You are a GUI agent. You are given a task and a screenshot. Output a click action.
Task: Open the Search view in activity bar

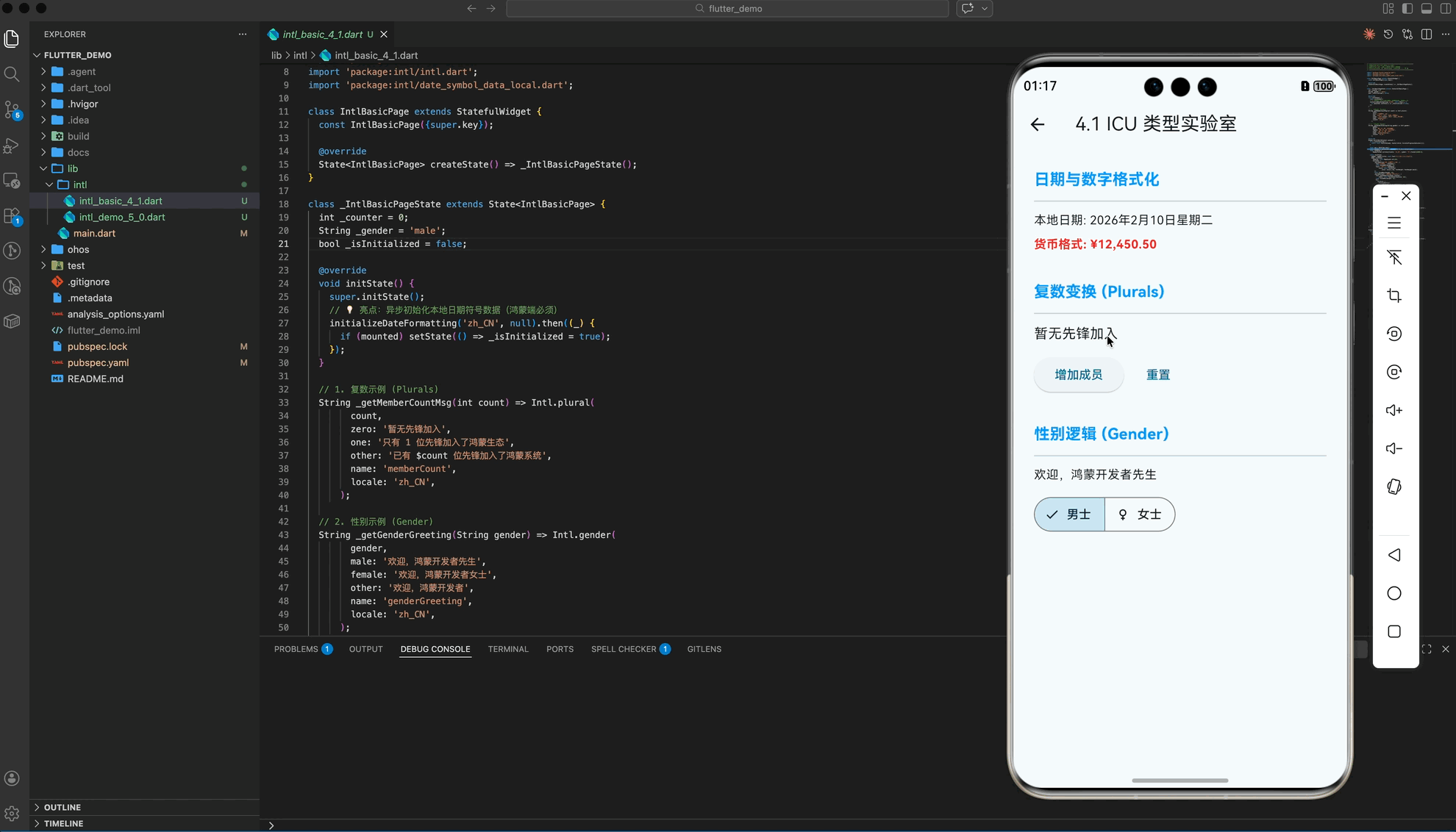[12, 74]
